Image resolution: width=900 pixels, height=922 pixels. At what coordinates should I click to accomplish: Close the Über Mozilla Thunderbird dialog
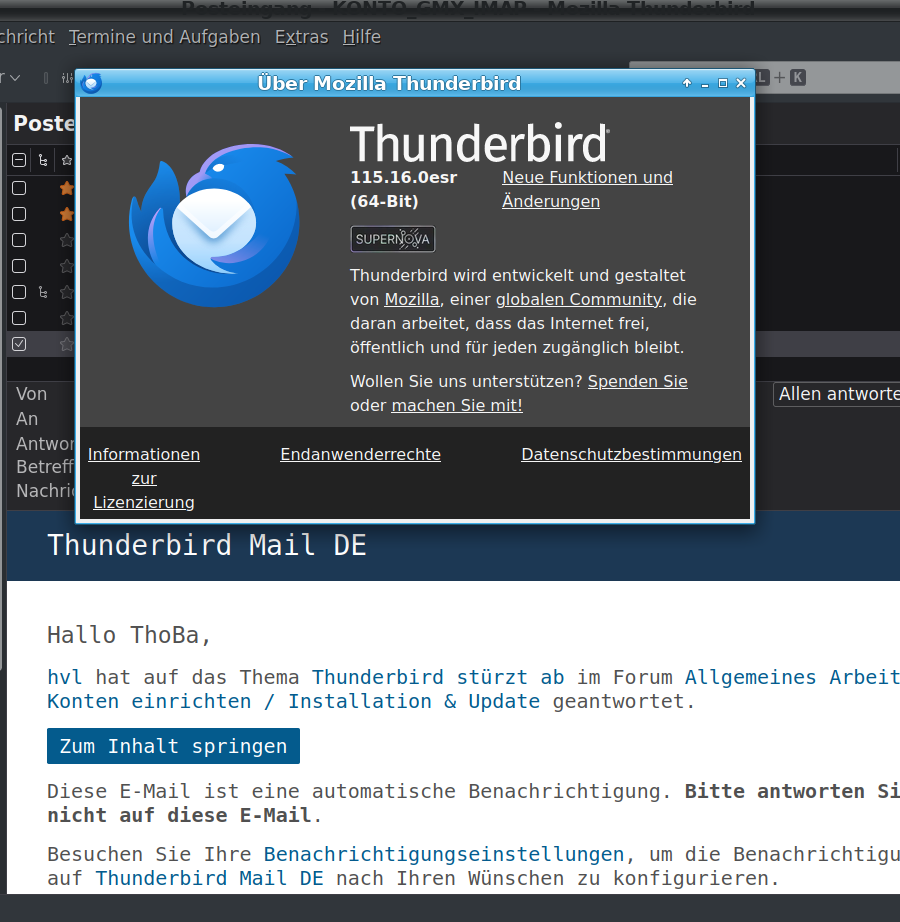[x=741, y=83]
